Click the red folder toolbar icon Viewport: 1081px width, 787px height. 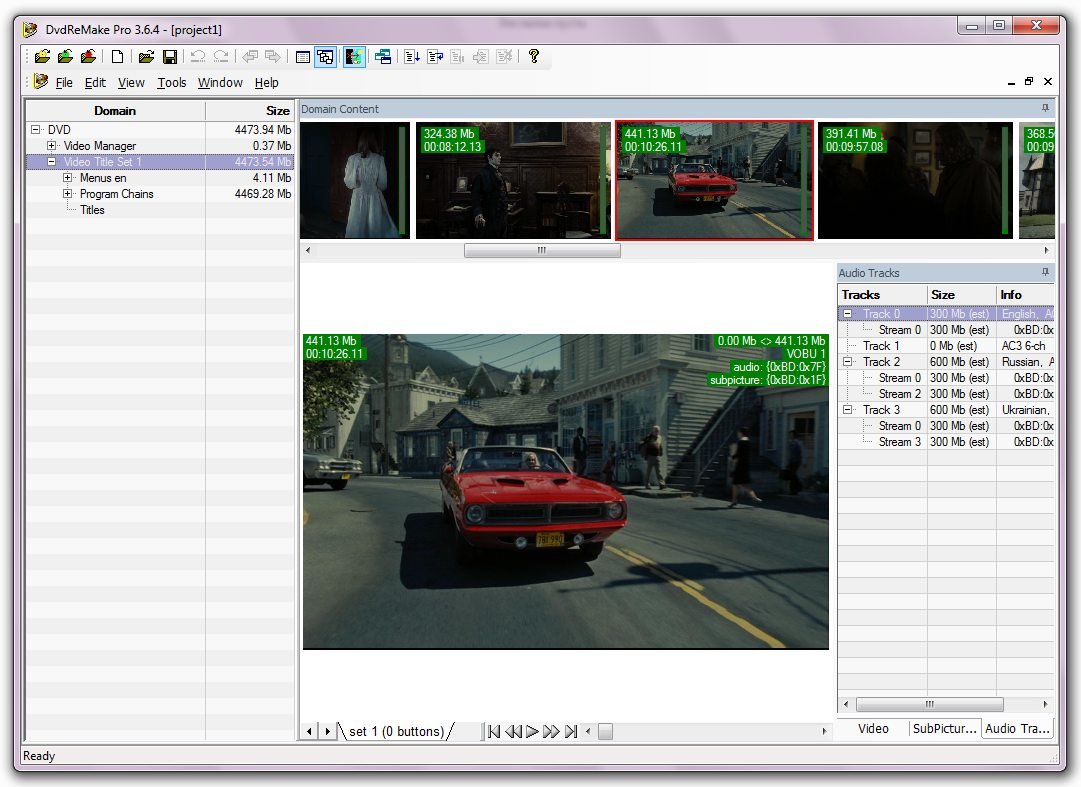(88, 57)
